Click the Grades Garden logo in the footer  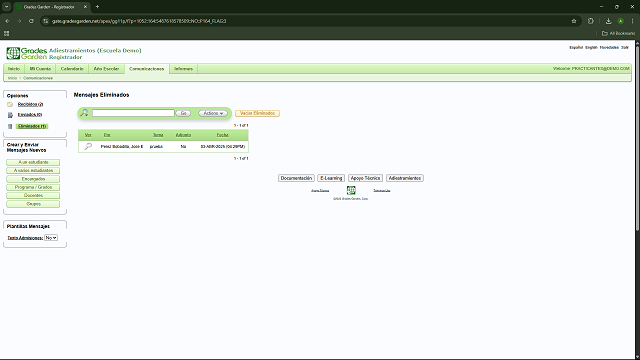click(351, 190)
